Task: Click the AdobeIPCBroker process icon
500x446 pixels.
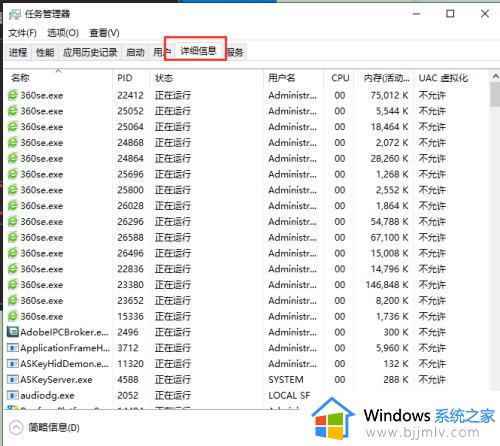Action: click(x=13, y=332)
